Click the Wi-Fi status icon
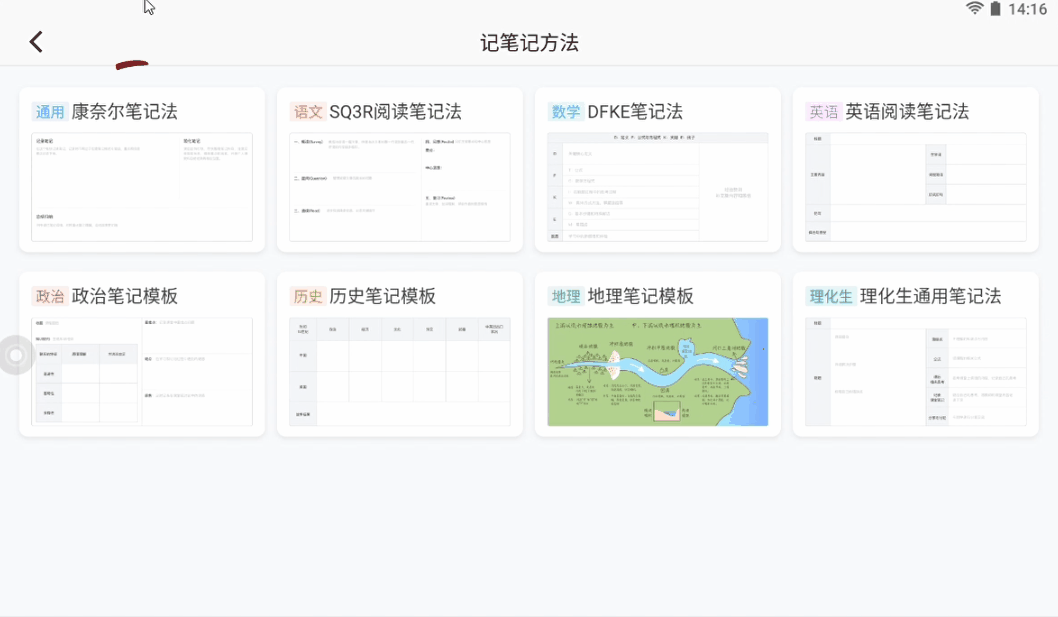The width and height of the screenshot is (1058, 617). point(974,9)
